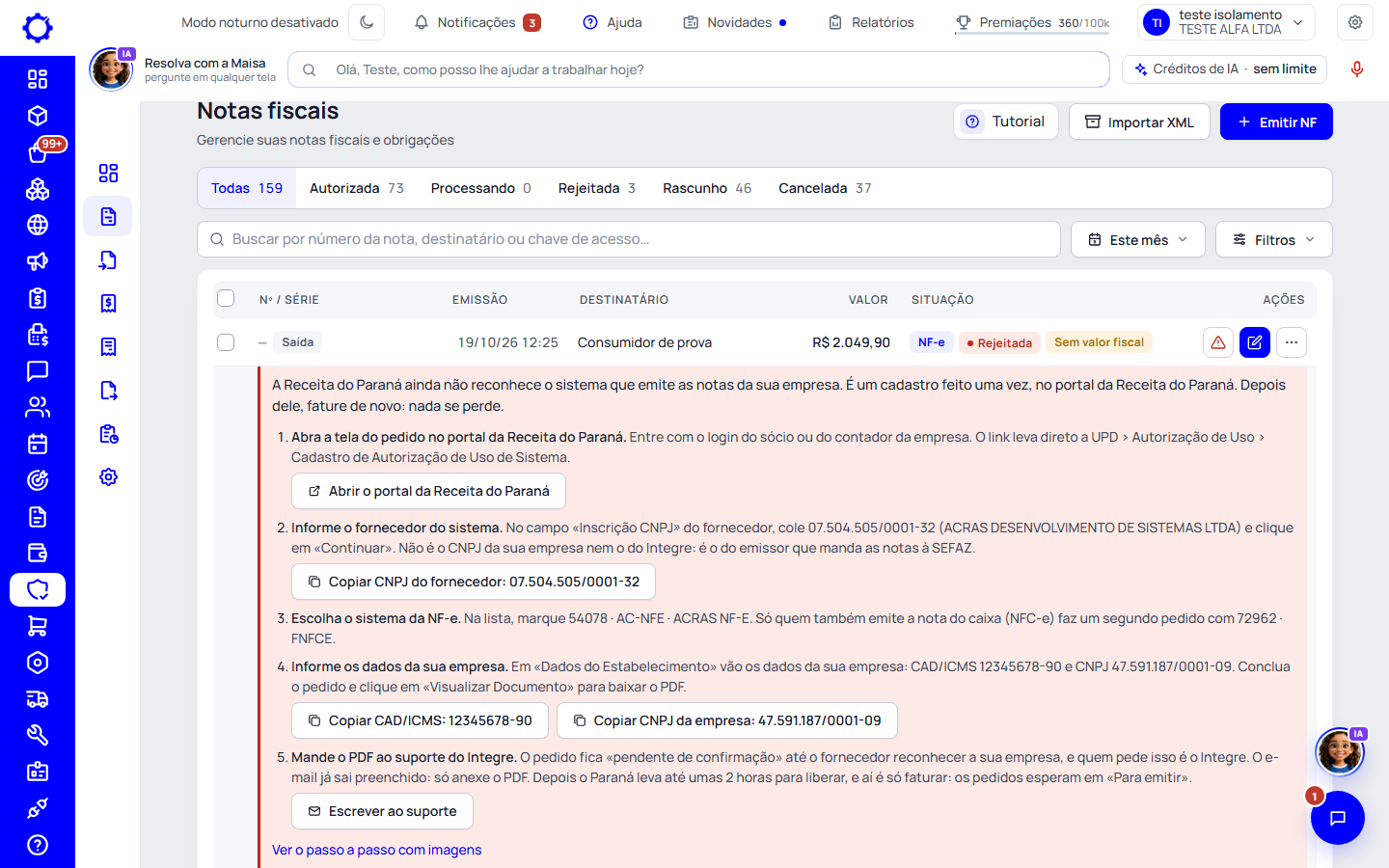
Task: Click the megaphone marketing icon in sidebar
Action: [x=38, y=261]
